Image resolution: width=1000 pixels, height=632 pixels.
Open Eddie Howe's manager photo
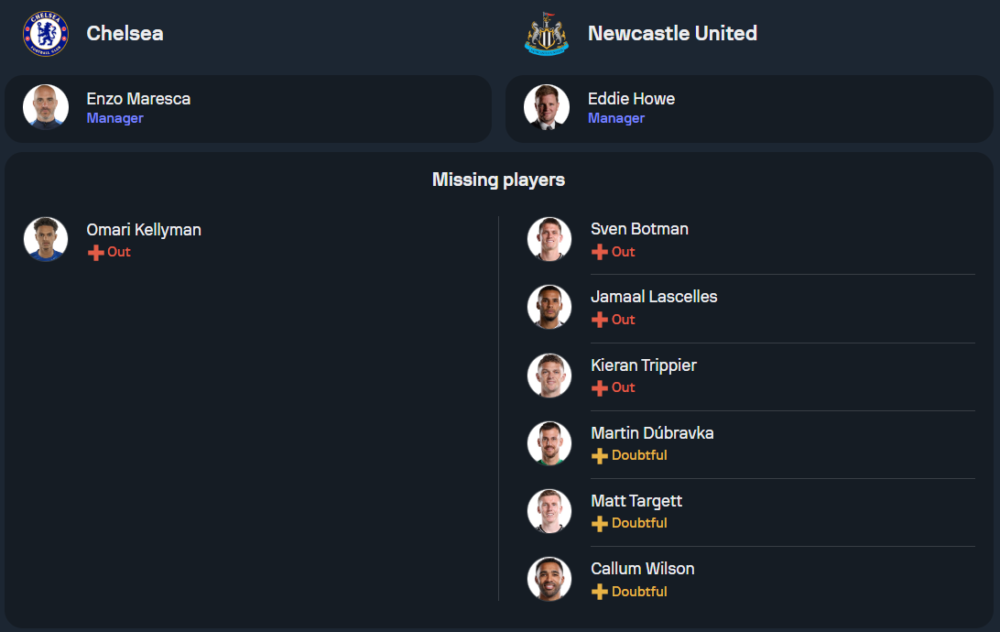(x=547, y=107)
